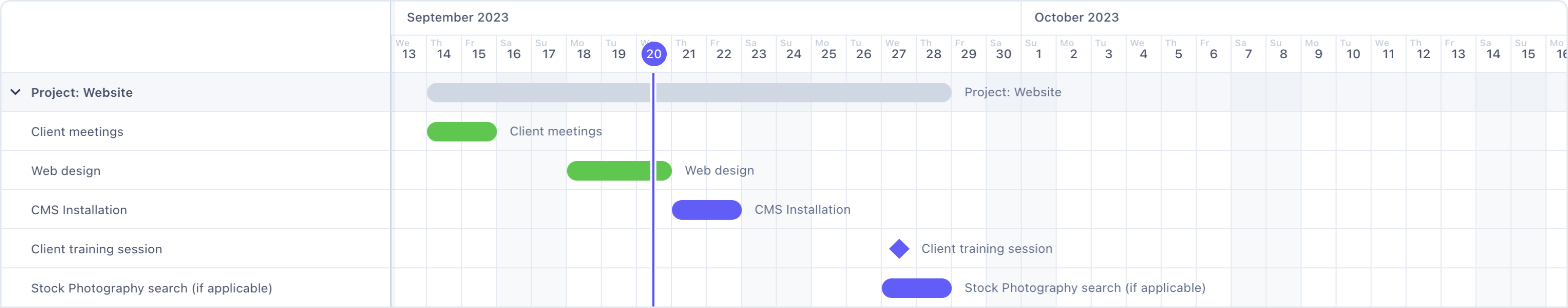The width and height of the screenshot is (1568, 308).
Task: Click the Stock Photography search task bar
Action: pos(916,288)
